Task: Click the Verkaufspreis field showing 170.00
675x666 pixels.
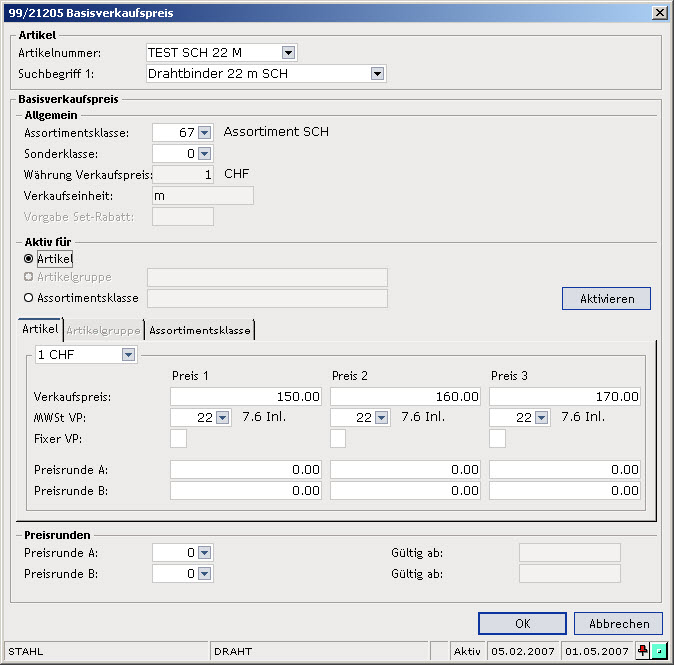Action: click(565, 397)
